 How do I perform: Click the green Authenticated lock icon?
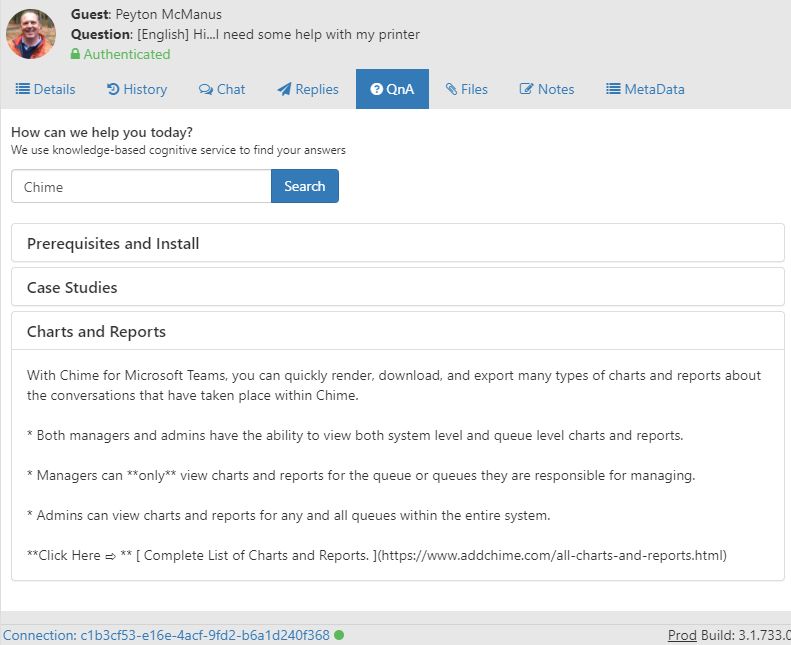75,54
